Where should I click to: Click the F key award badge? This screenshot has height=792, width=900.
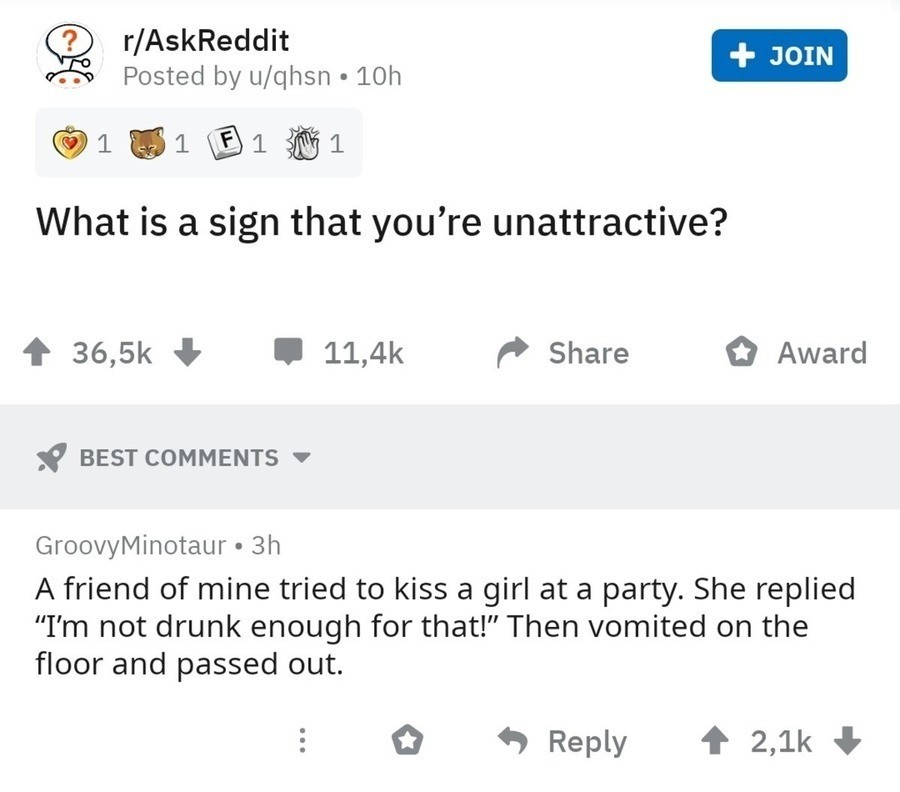[x=226, y=144]
